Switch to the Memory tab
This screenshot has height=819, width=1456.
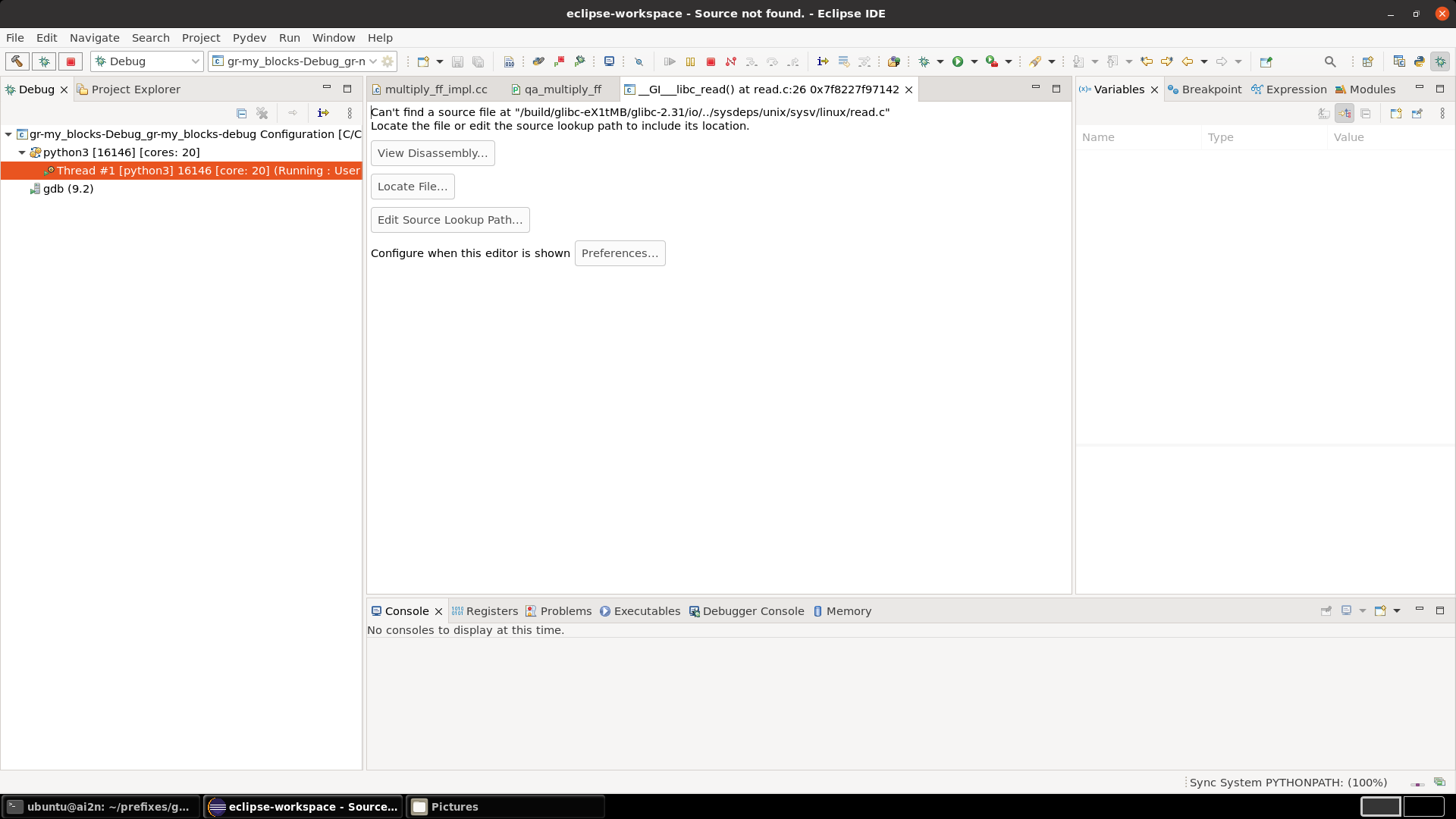tap(842, 611)
